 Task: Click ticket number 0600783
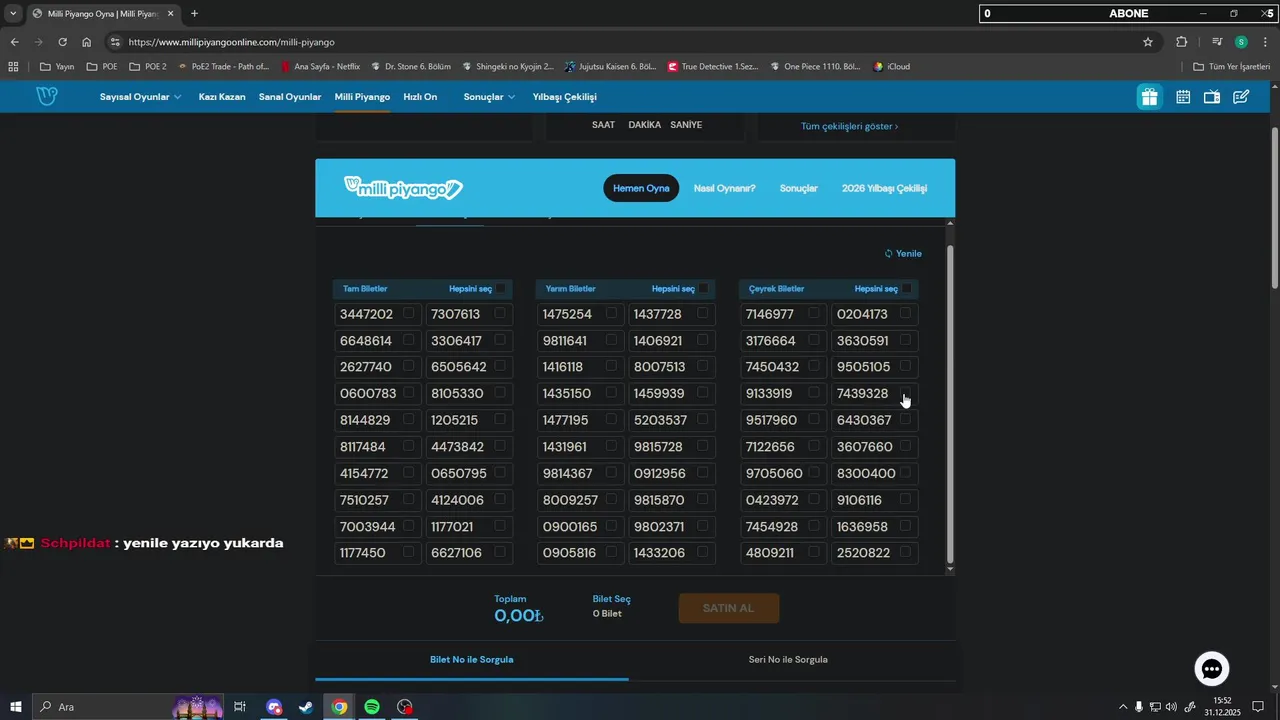pos(368,394)
